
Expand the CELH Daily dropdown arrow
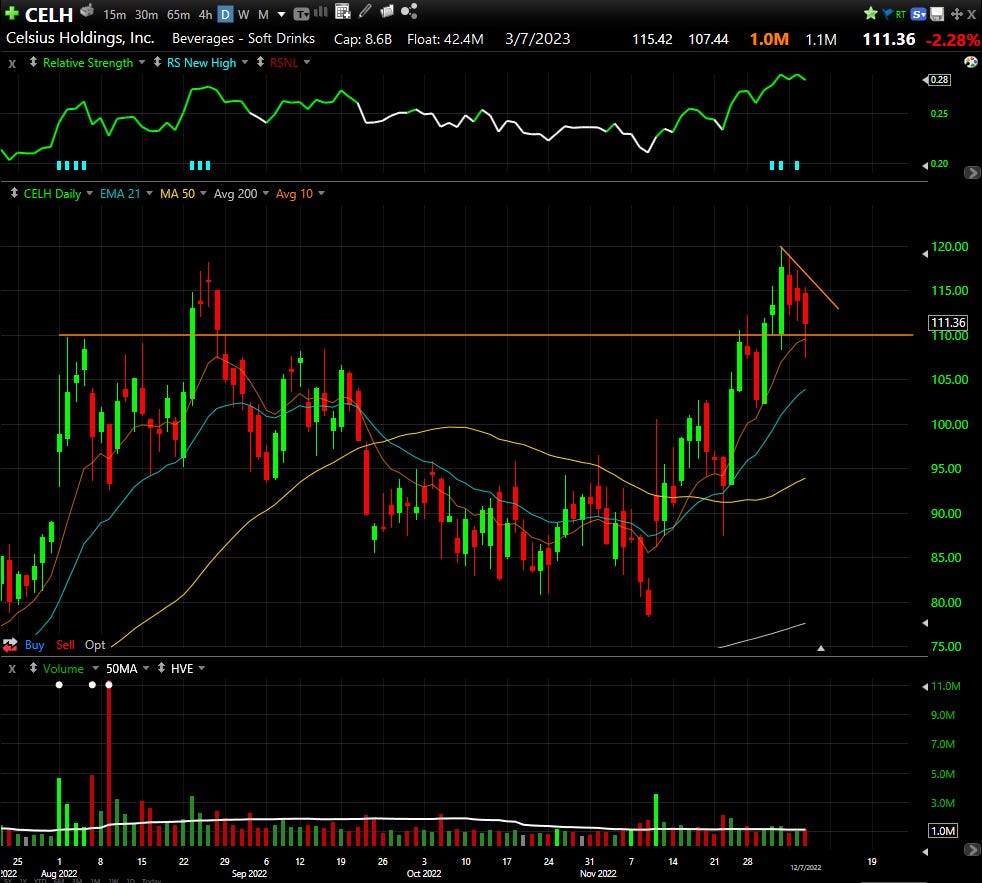coord(90,194)
